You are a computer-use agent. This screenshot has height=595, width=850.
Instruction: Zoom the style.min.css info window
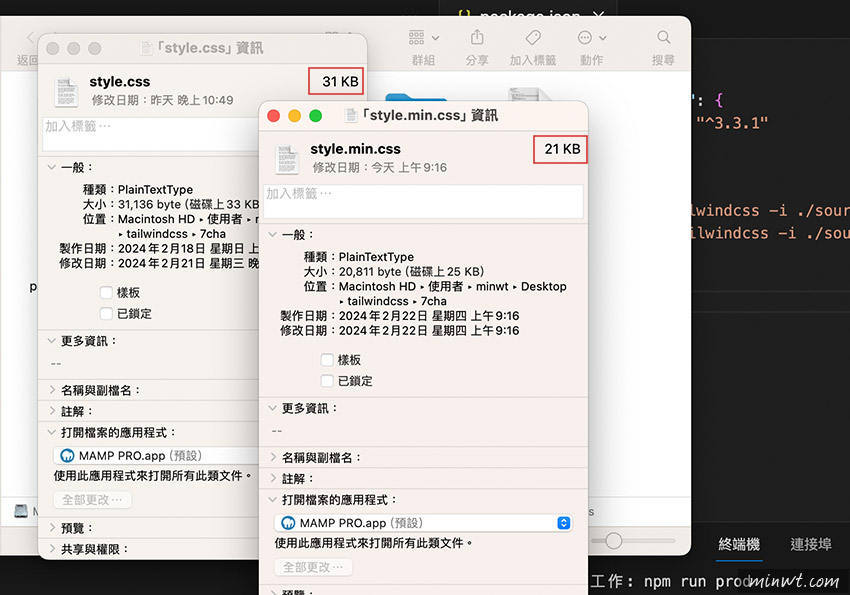315,115
